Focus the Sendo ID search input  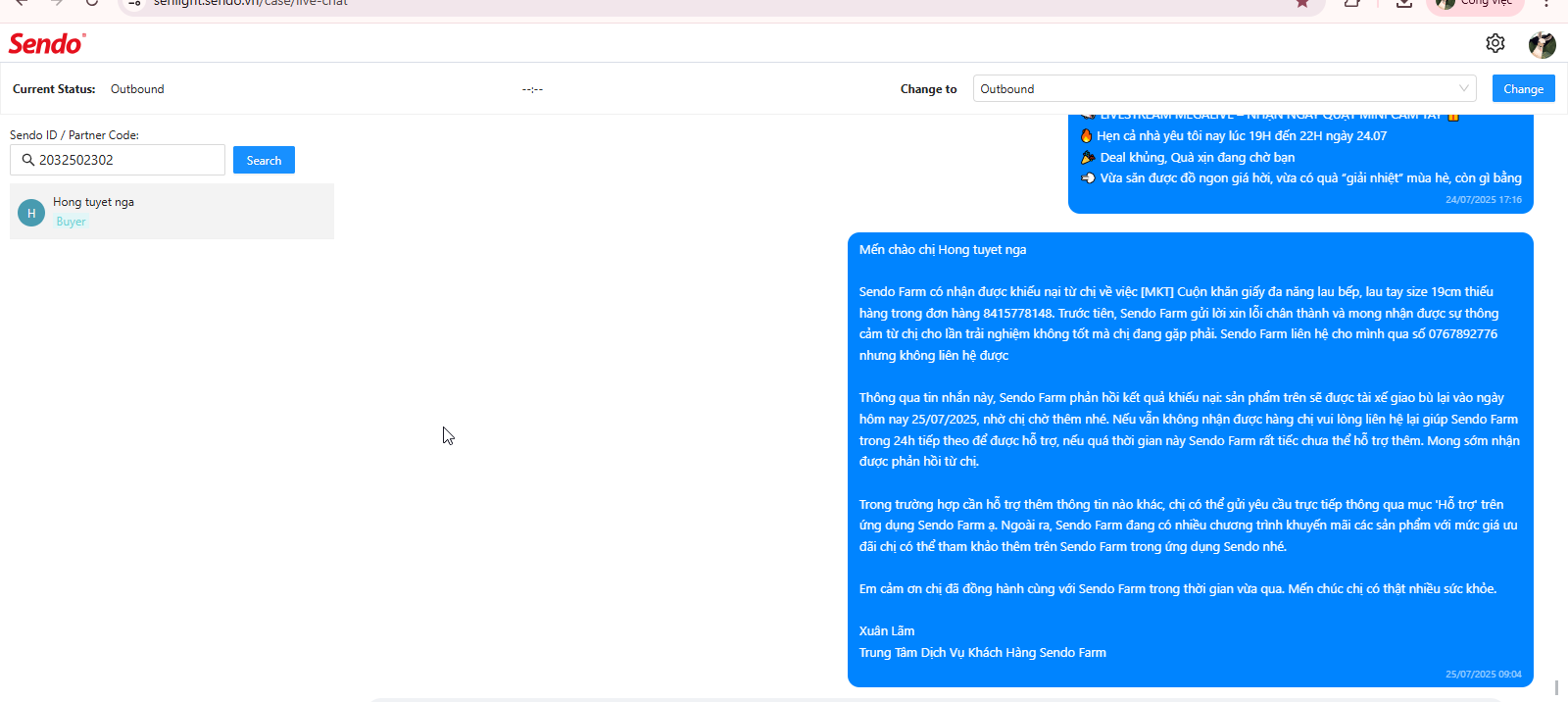(x=118, y=160)
